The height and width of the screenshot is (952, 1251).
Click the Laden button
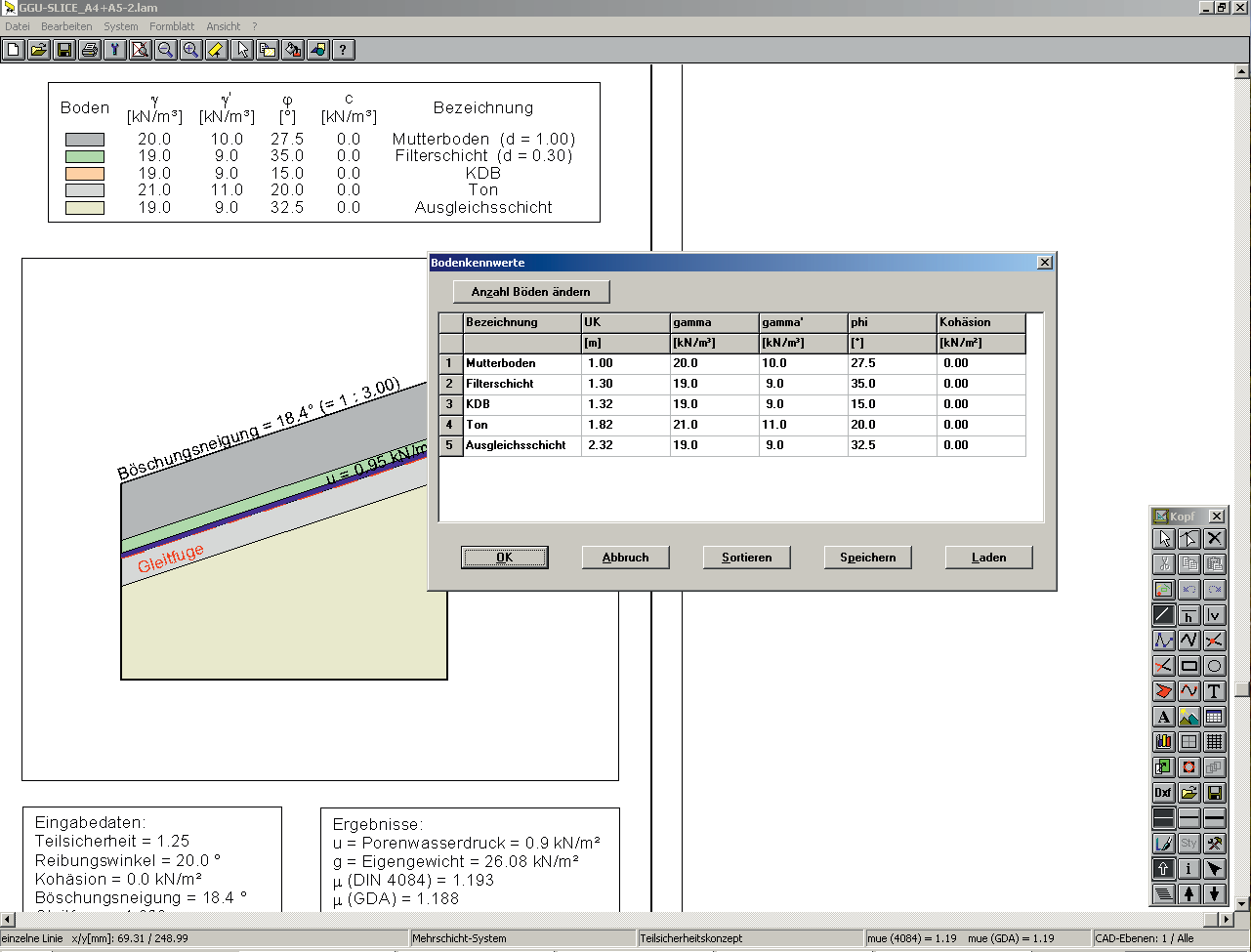989,558
